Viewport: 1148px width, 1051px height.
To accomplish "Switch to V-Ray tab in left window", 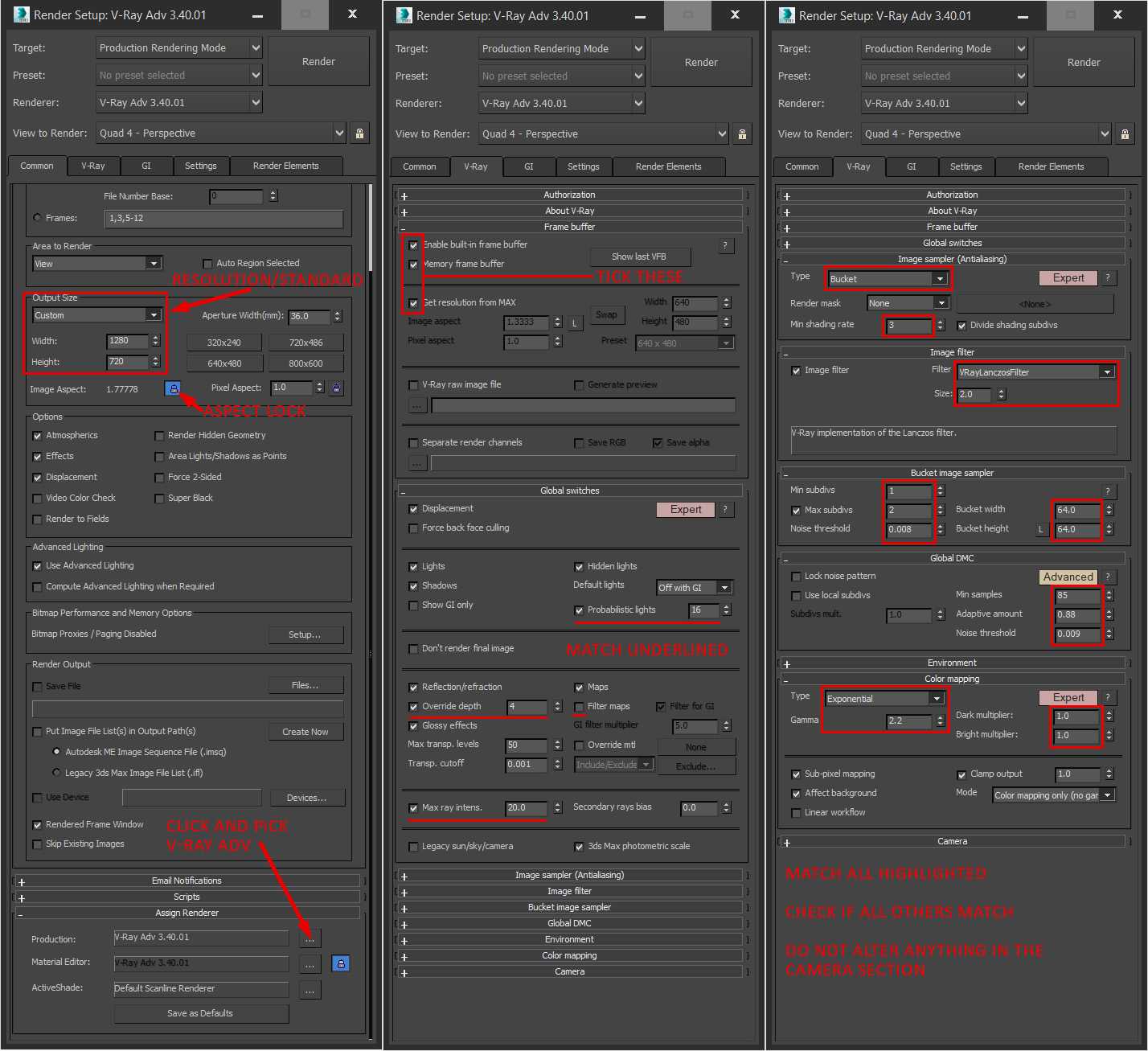I will [x=92, y=166].
